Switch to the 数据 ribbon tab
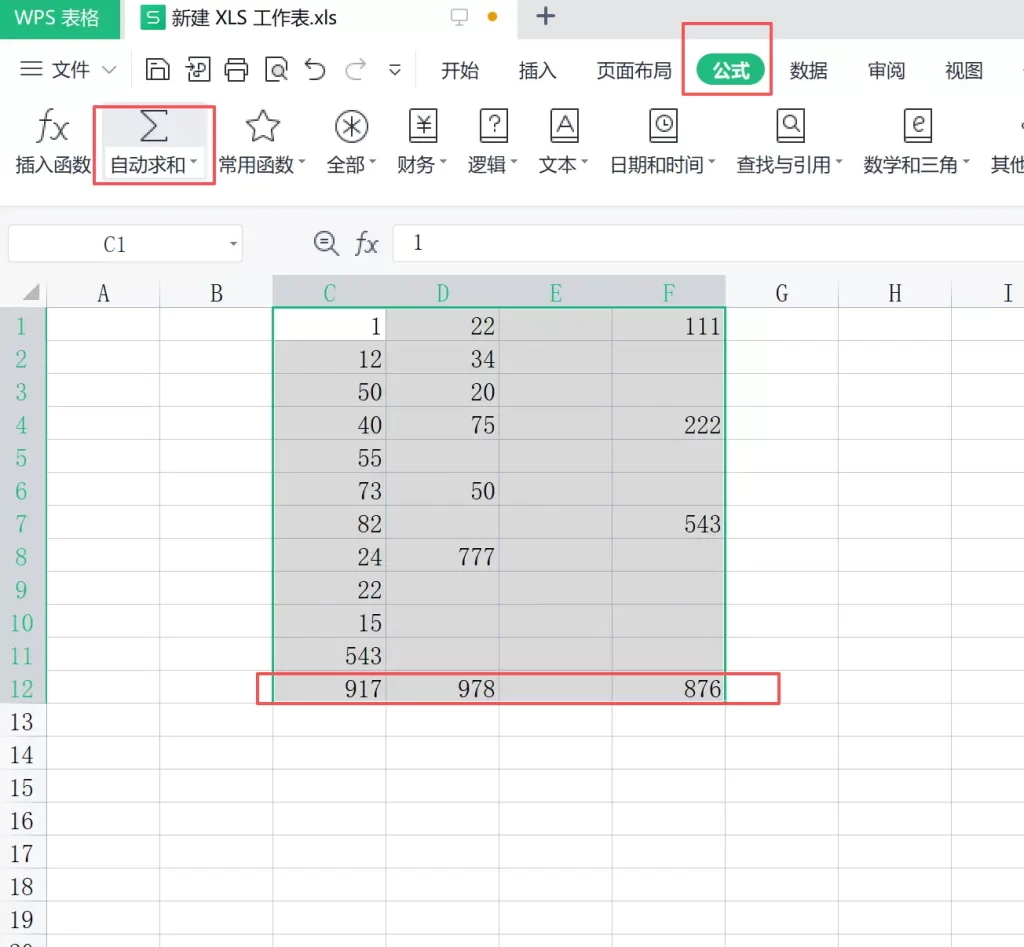1024x947 pixels. (810, 70)
